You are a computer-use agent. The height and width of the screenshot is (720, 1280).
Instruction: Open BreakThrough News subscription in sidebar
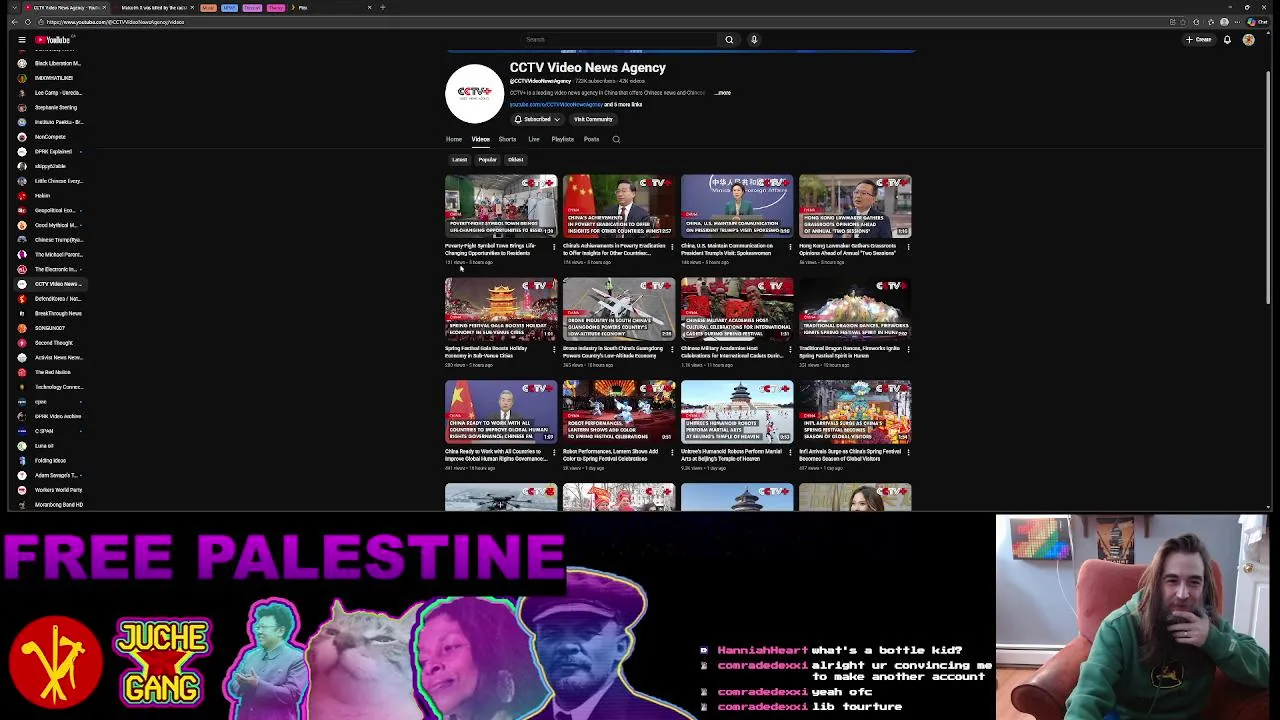coord(49,313)
